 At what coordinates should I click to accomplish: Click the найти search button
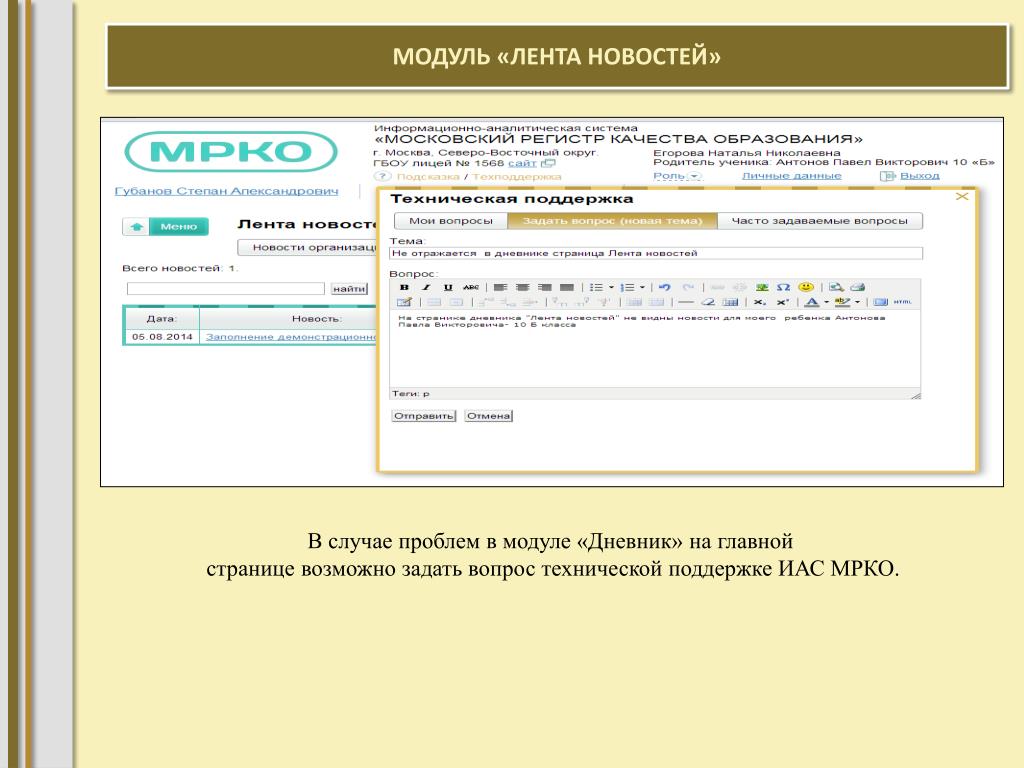tap(349, 289)
